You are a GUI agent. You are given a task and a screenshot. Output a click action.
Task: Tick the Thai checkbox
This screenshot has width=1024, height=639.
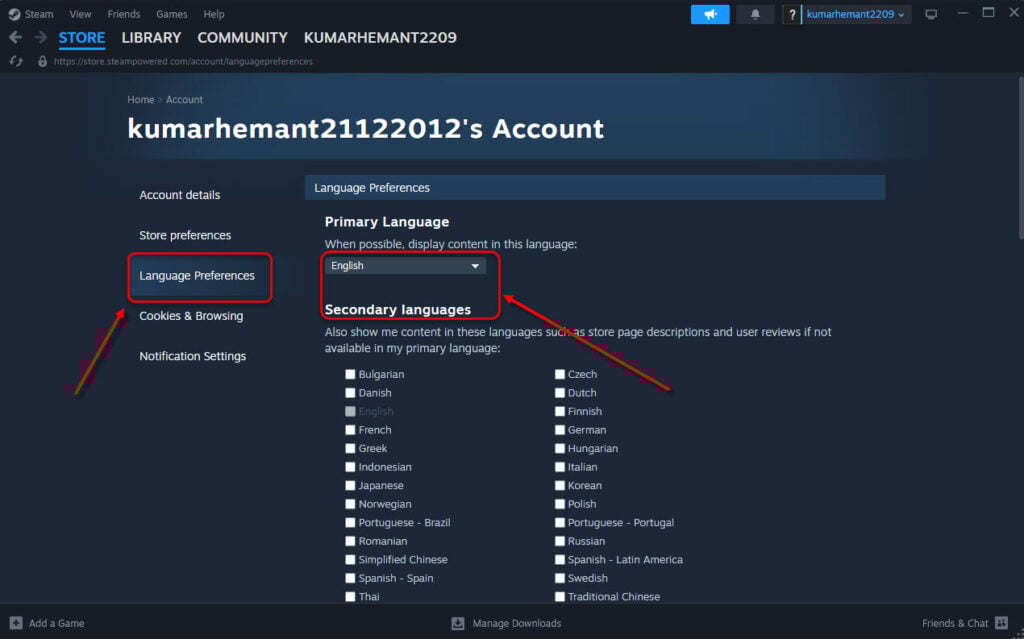(350, 597)
